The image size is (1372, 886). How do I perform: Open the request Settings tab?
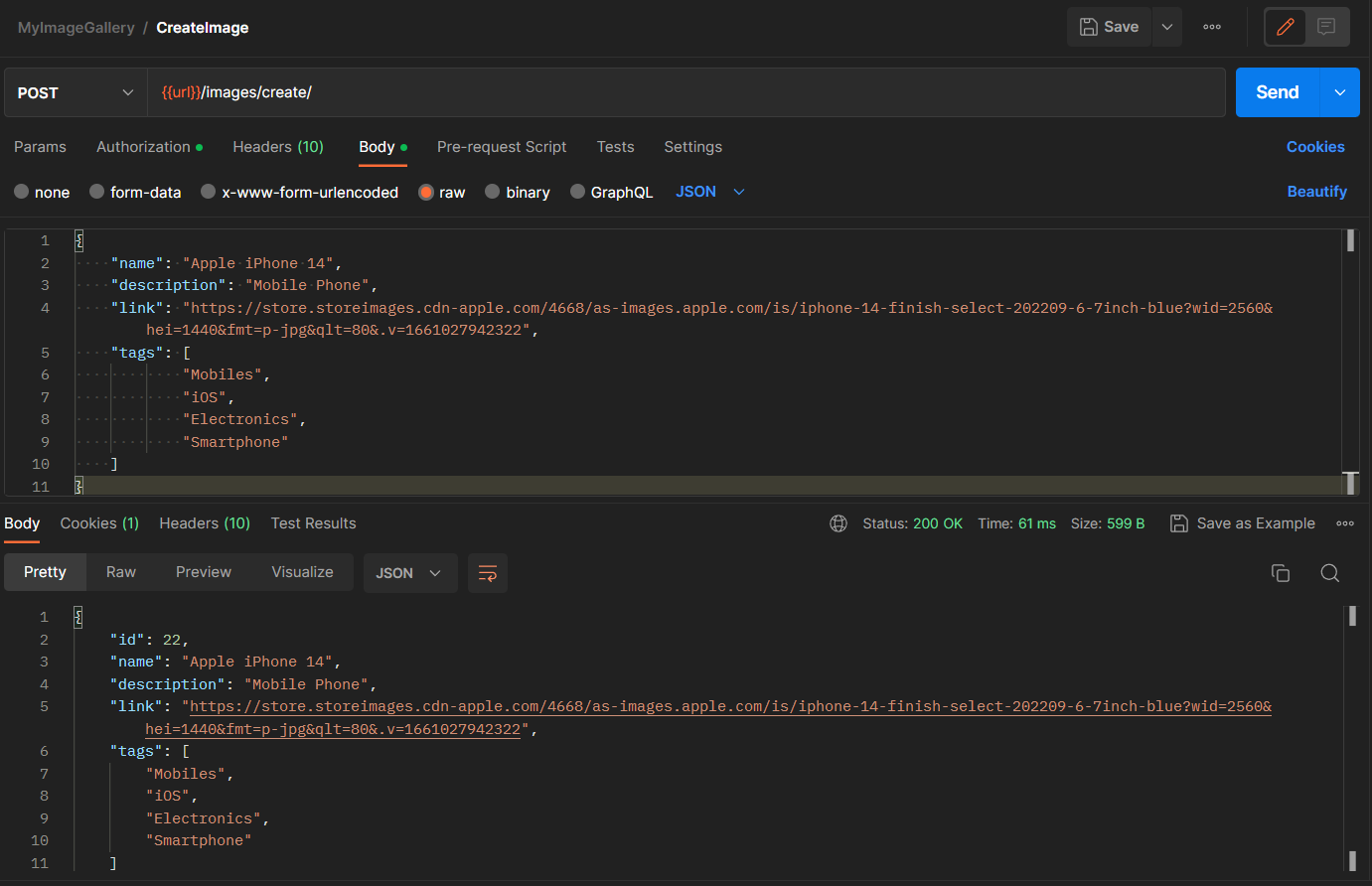[x=693, y=147]
